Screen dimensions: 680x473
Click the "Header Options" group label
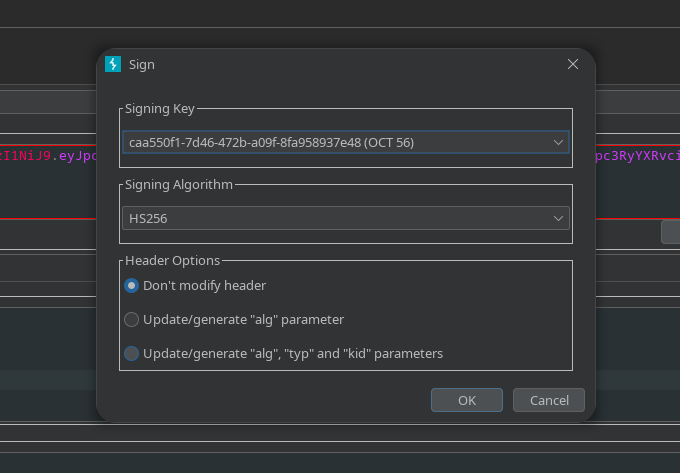172,260
